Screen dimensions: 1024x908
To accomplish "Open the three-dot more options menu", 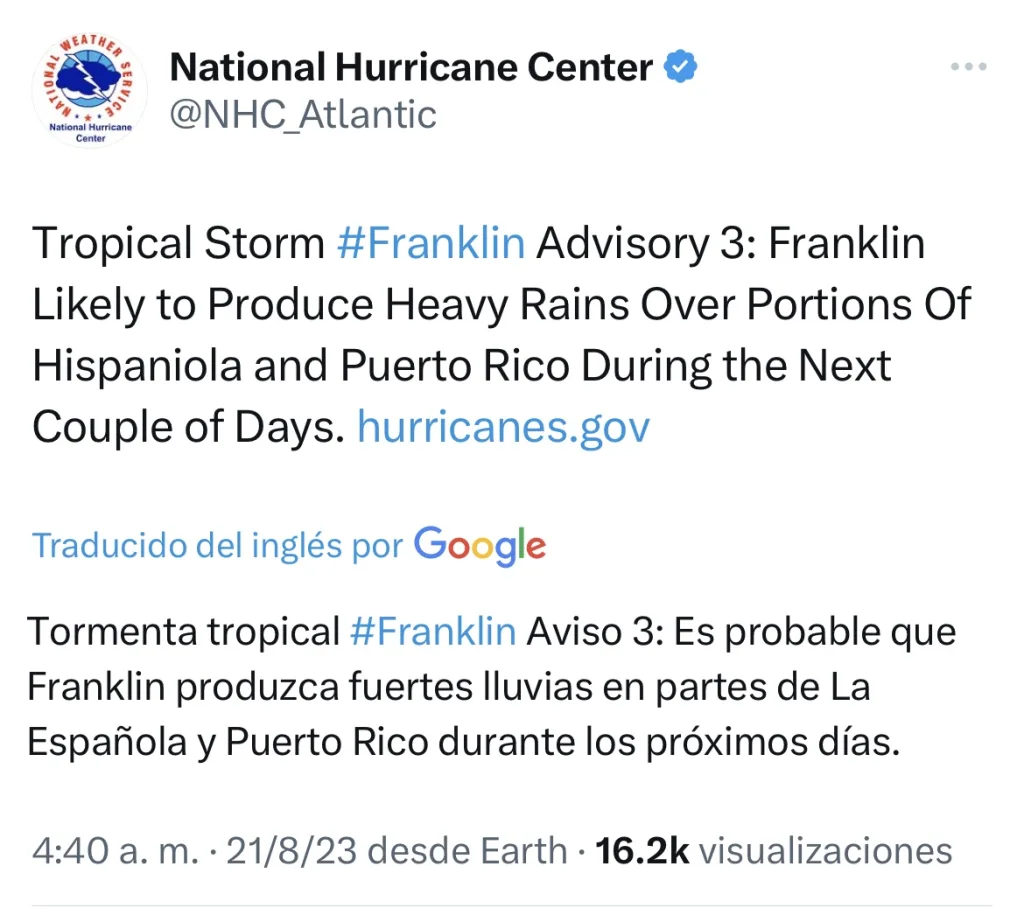I will (968, 67).
